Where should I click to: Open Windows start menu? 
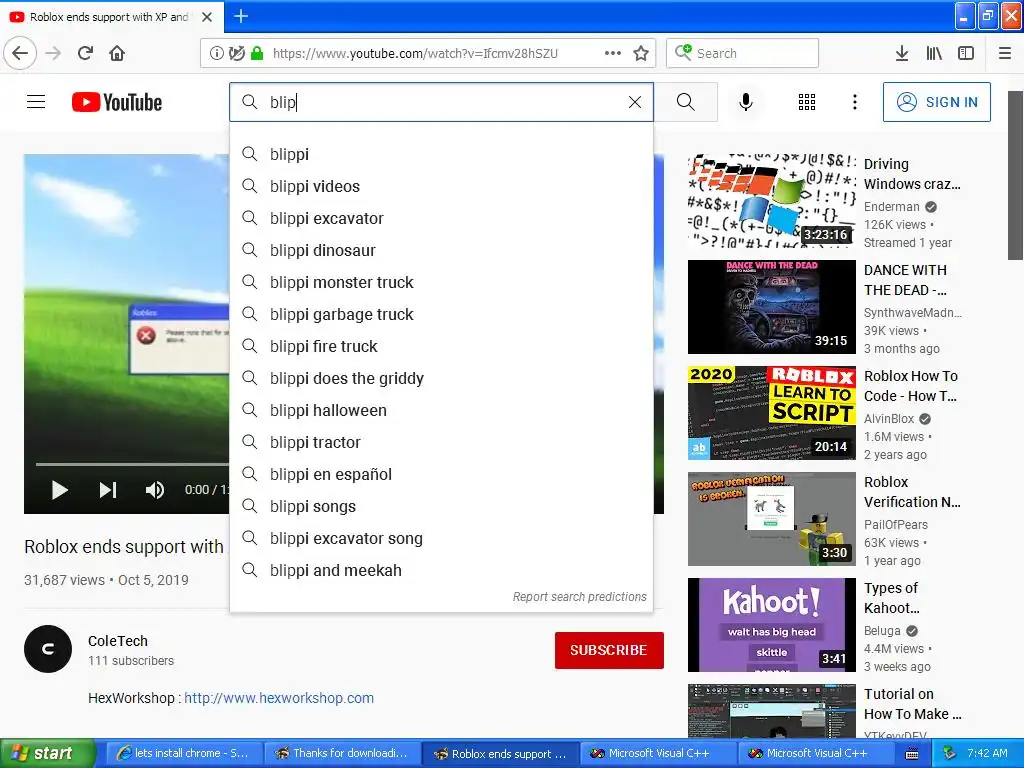[x=48, y=753]
